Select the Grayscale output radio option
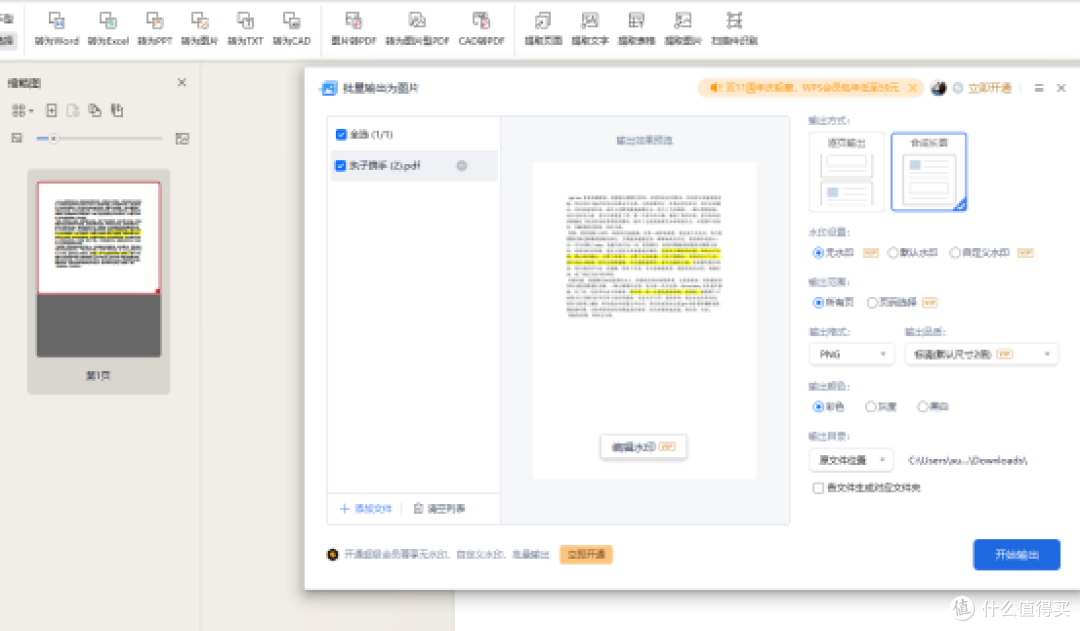The image size is (1080, 631). pyautogui.click(x=871, y=406)
